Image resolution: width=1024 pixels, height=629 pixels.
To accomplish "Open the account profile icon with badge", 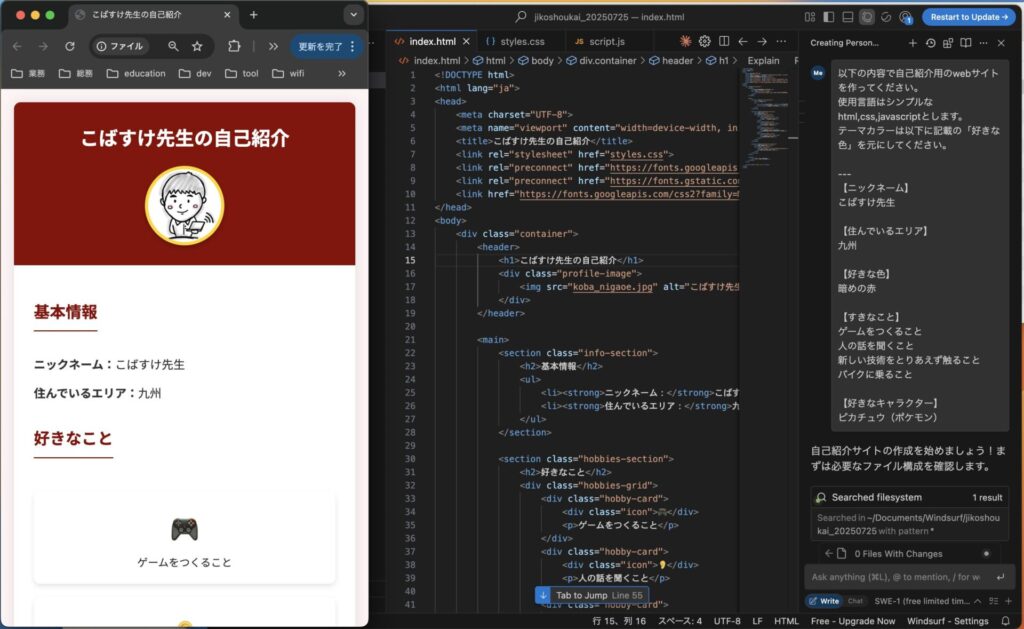I will coord(905,17).
